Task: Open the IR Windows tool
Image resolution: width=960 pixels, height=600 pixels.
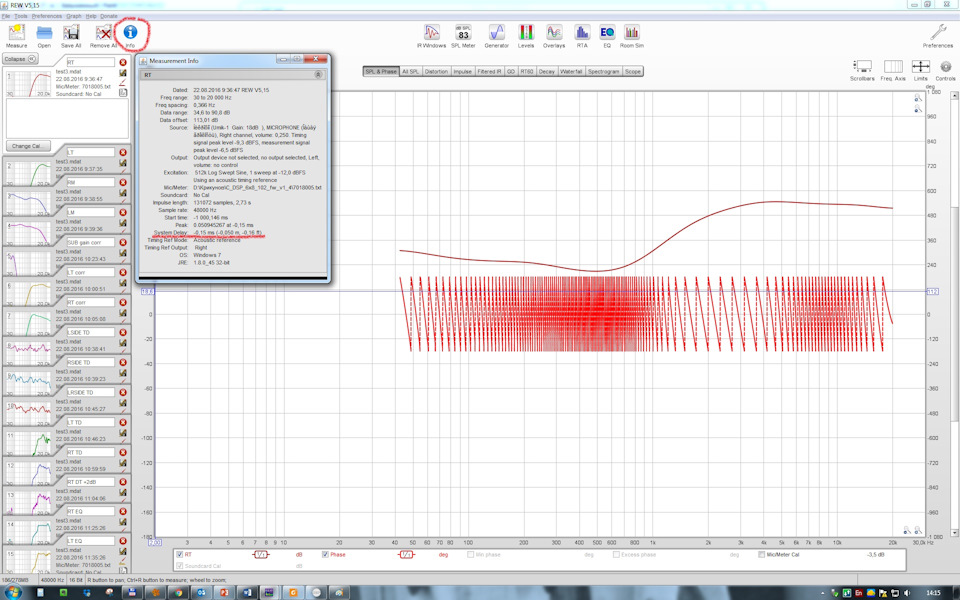Action: click(432, 36)
